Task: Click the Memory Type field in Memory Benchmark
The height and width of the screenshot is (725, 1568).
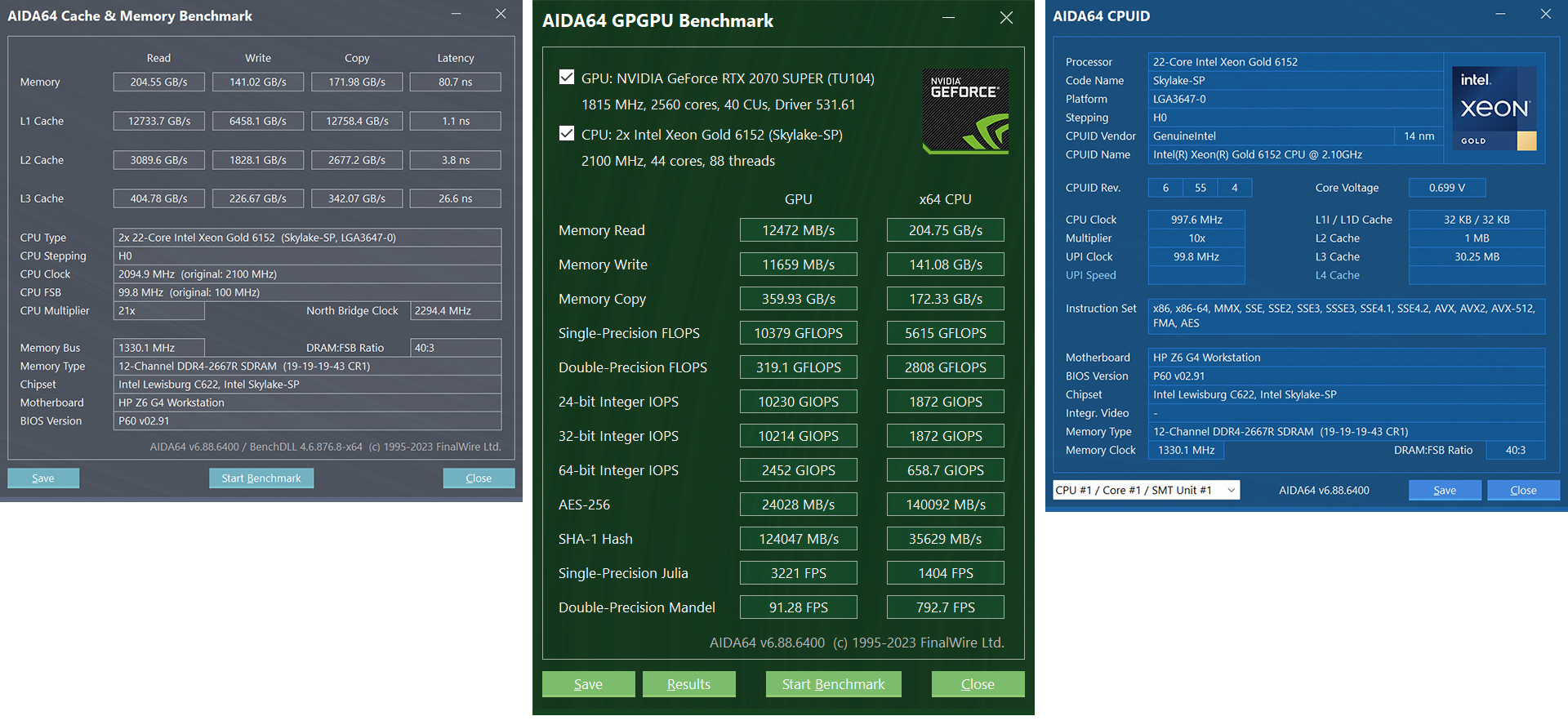Action: click(x=307, y=366)
